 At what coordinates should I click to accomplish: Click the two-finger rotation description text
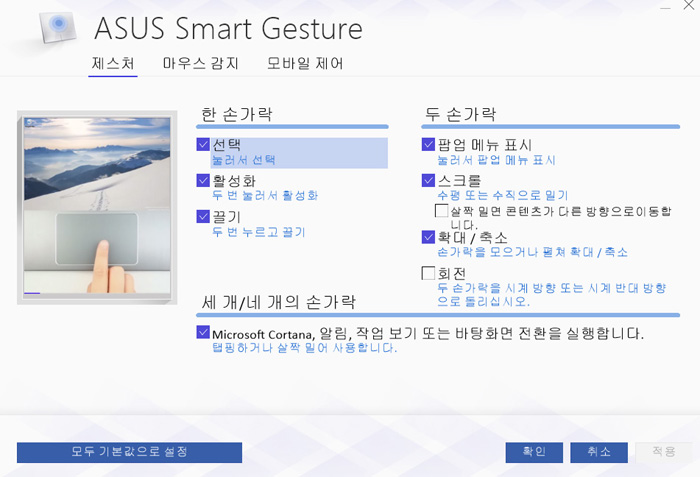tap(552, 295)
